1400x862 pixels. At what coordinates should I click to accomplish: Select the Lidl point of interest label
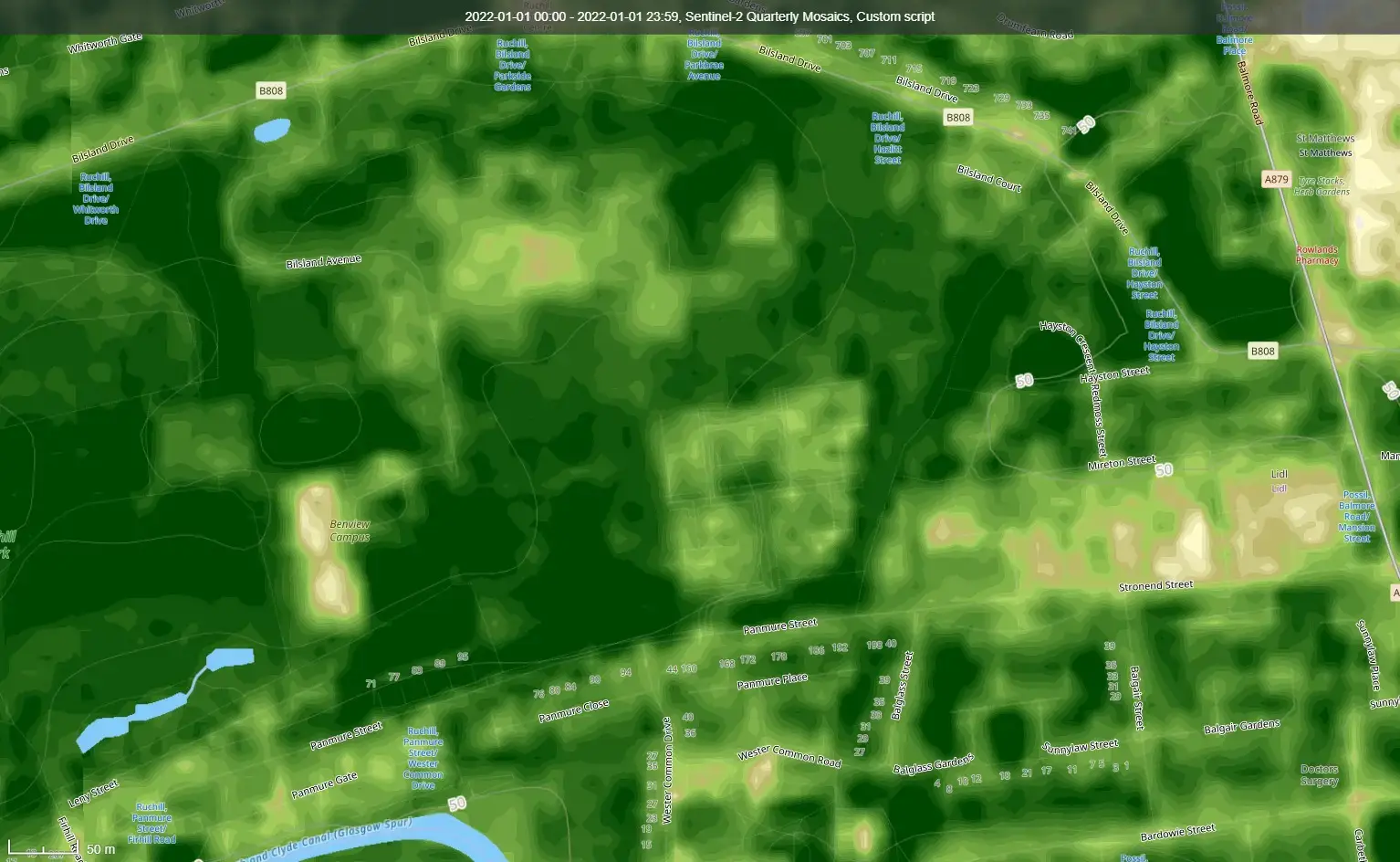point(1277,474)
